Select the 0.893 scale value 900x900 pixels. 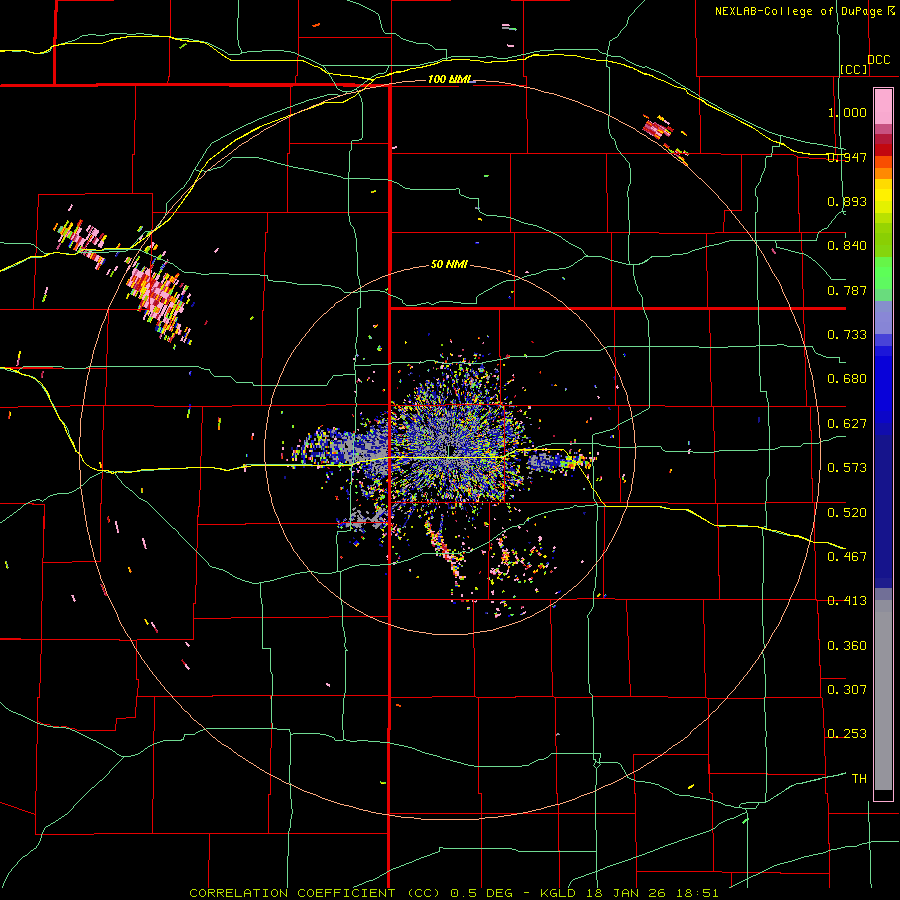pos(847,201)
